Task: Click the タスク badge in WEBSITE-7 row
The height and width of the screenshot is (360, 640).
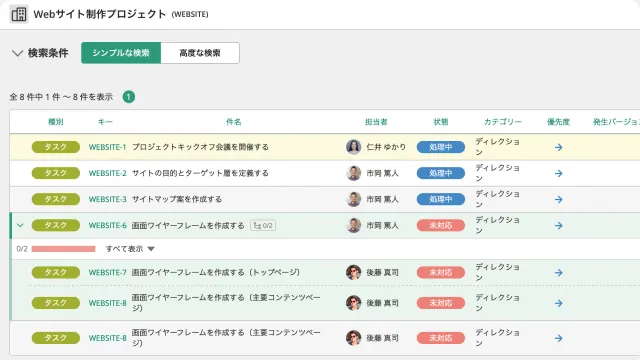Action: [56, 272]
